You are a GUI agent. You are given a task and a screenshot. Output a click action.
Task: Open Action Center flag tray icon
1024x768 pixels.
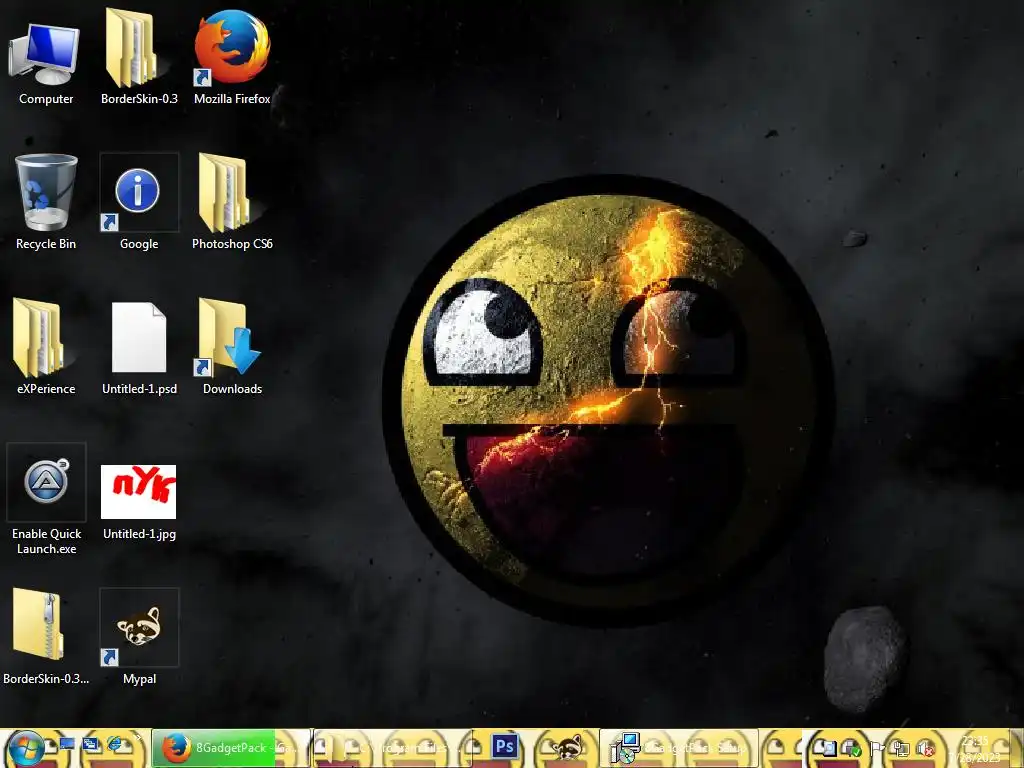(876, 748)
